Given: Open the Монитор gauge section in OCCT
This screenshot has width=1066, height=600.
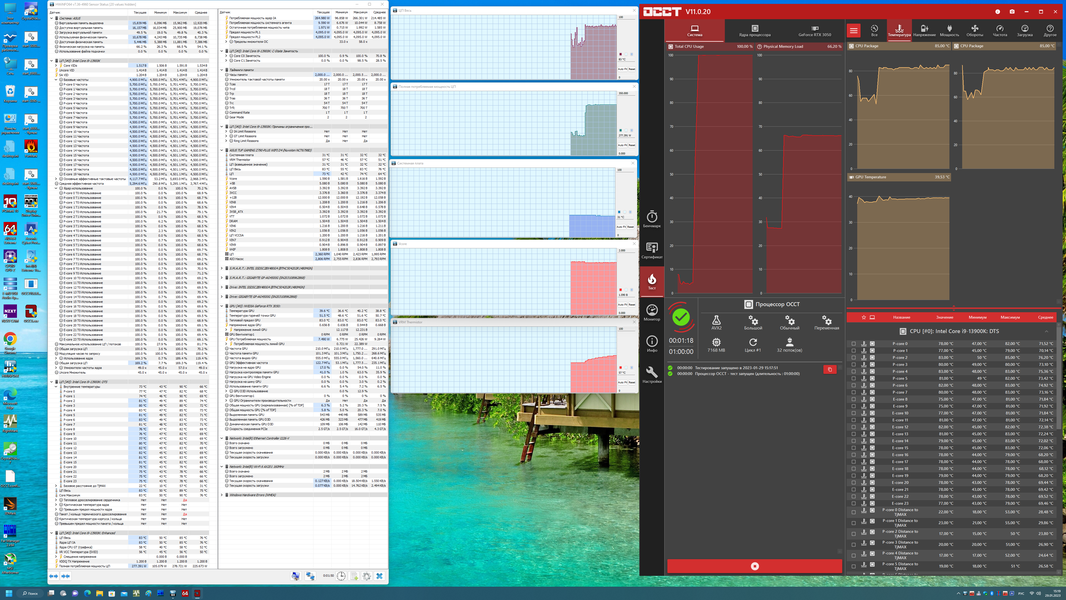Looking at the screenshot, I should point(651,313).
